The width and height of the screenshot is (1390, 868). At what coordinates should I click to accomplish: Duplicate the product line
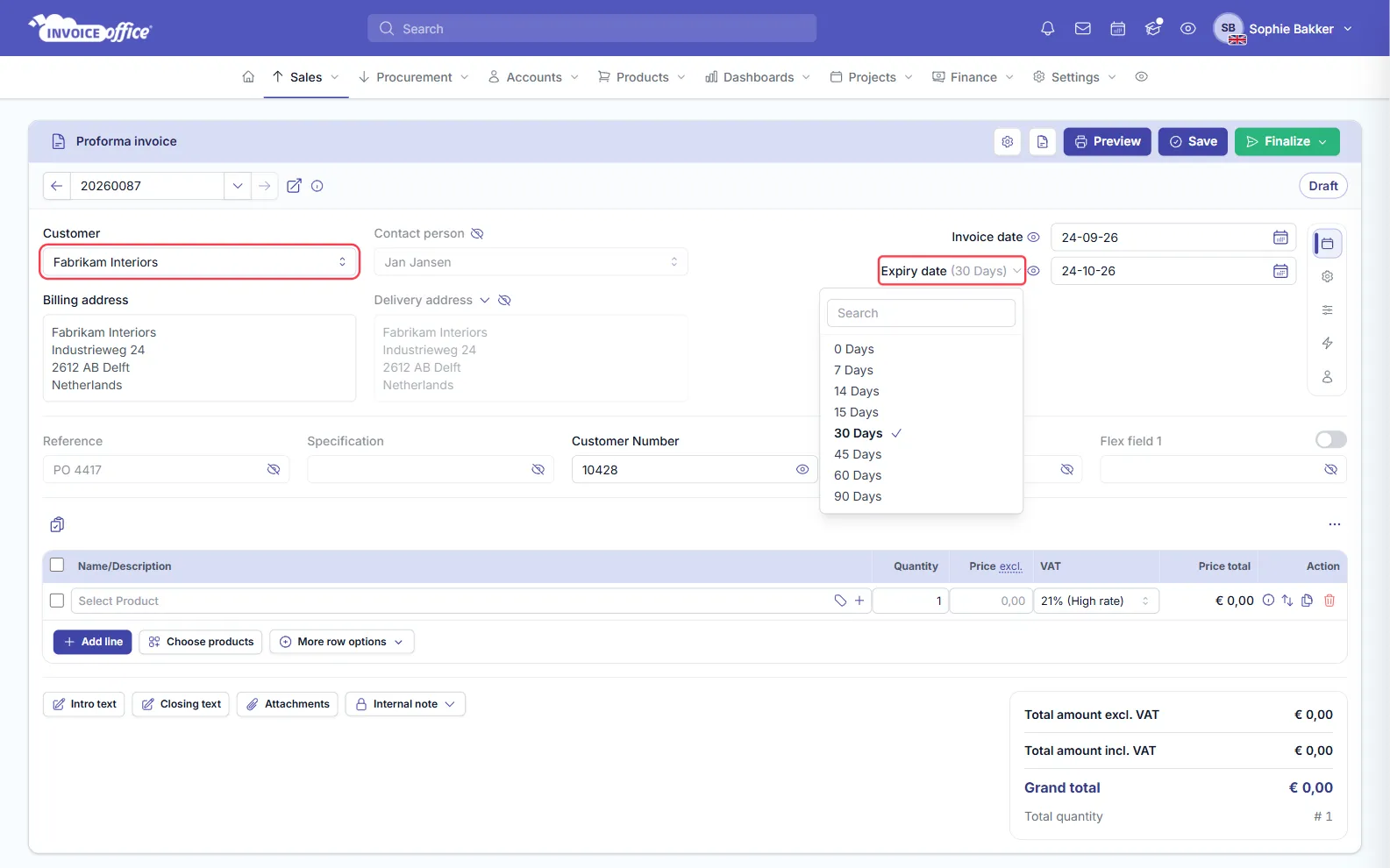(1308, 601)
